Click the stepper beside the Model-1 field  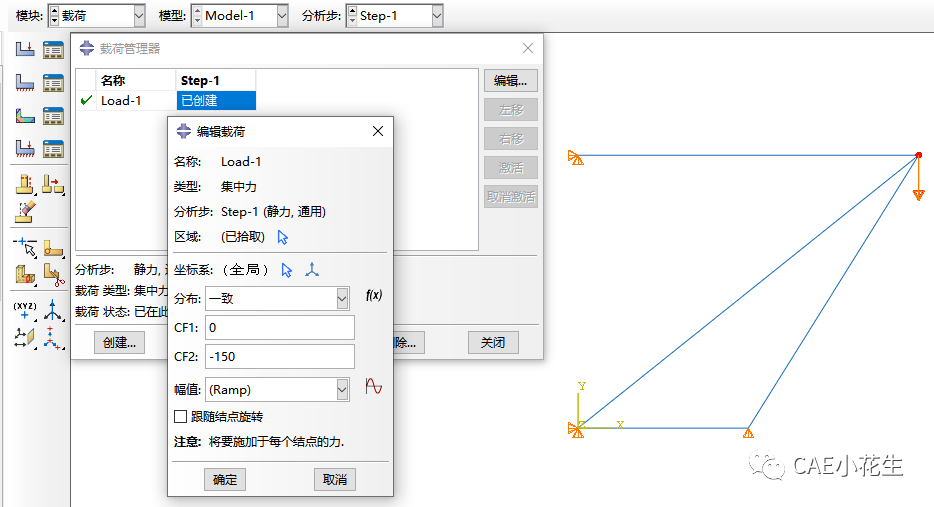click(197, 16)
